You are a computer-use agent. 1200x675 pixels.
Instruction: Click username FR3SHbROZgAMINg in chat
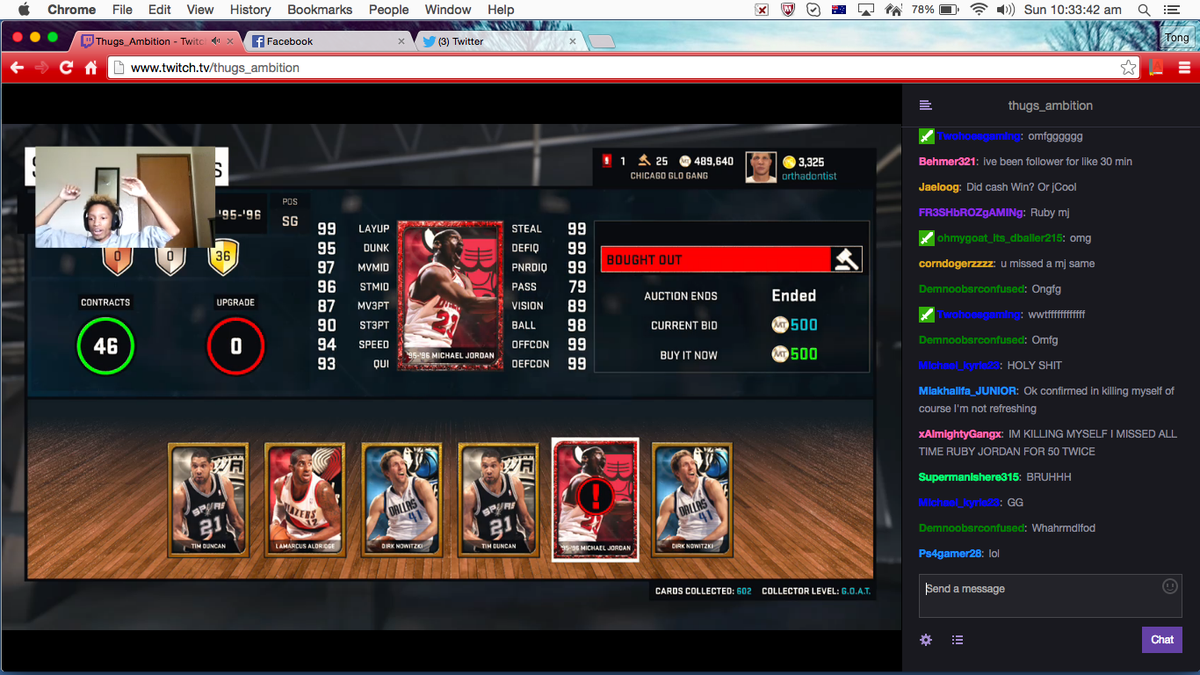(971, 212)
